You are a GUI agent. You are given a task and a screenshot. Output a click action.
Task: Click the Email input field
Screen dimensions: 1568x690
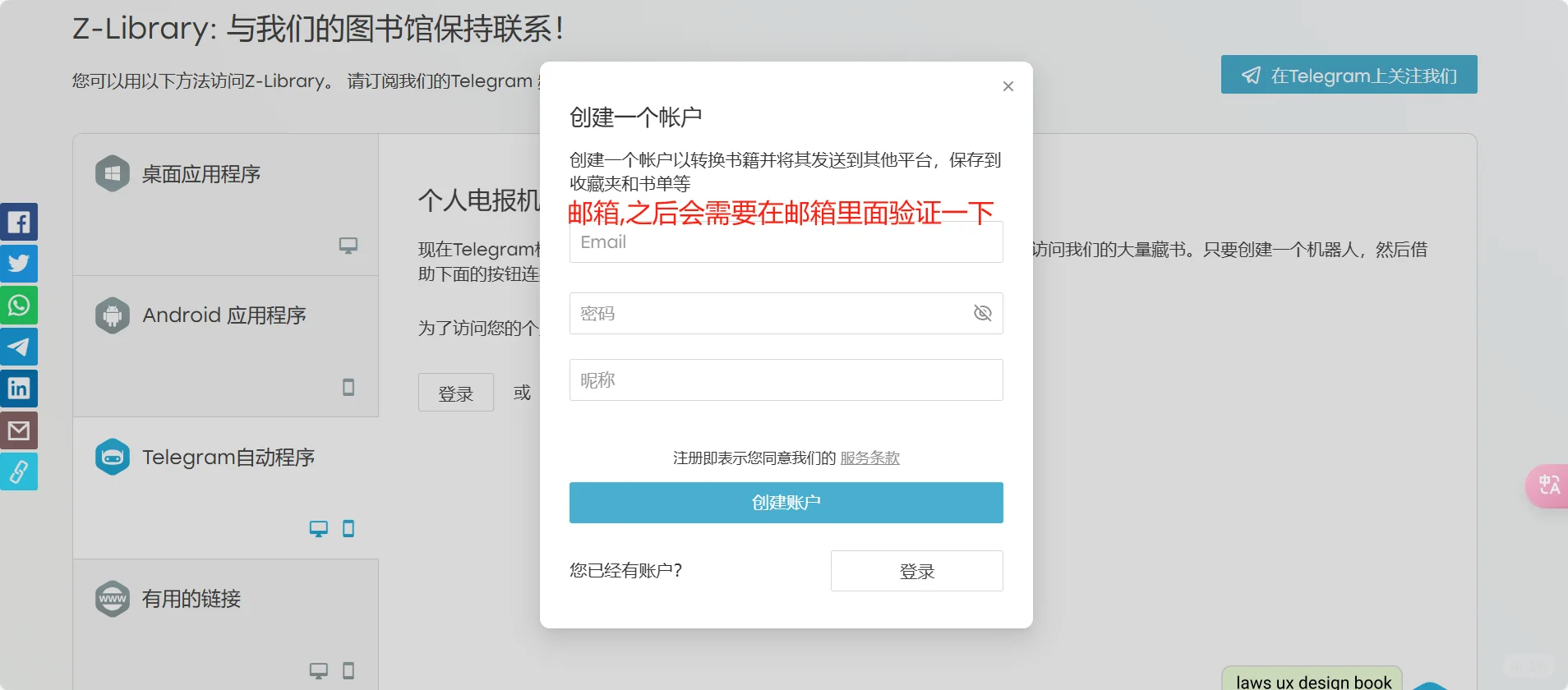click(786, 241)
